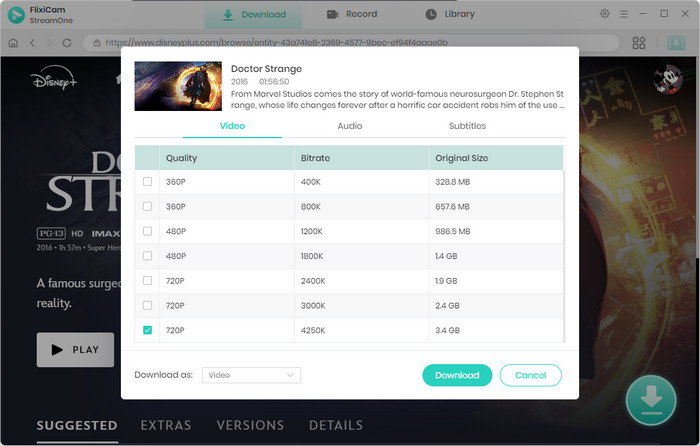Check the 720P 3000K quality row
The width and height of the screenshot is (700, 446).
(x=147, y=305)
